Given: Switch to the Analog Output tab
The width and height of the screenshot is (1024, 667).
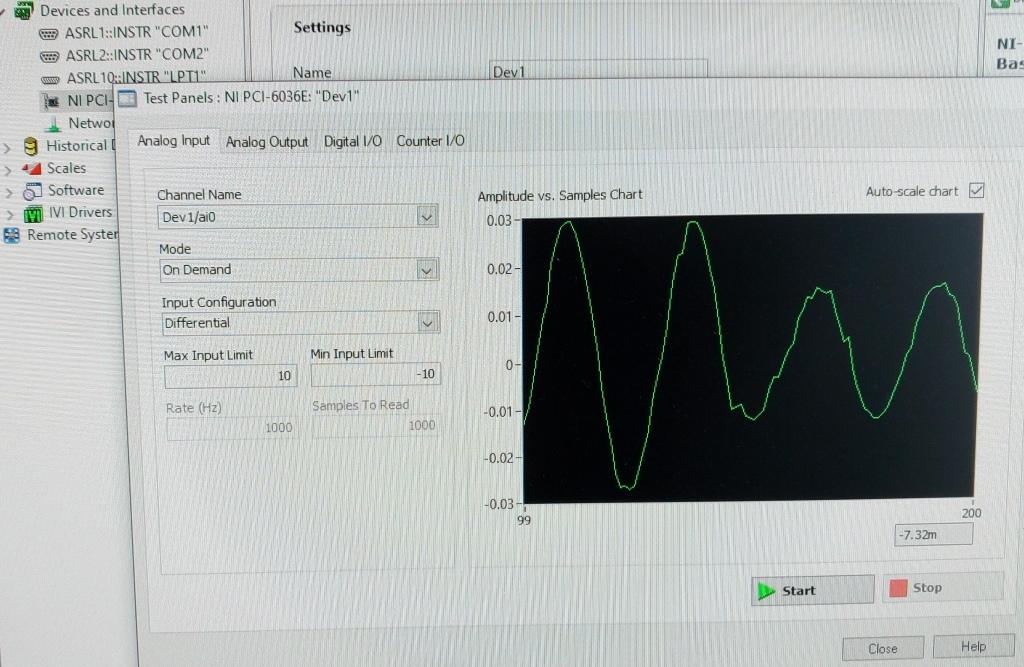Looking at the screenshot, I should 266,142.
